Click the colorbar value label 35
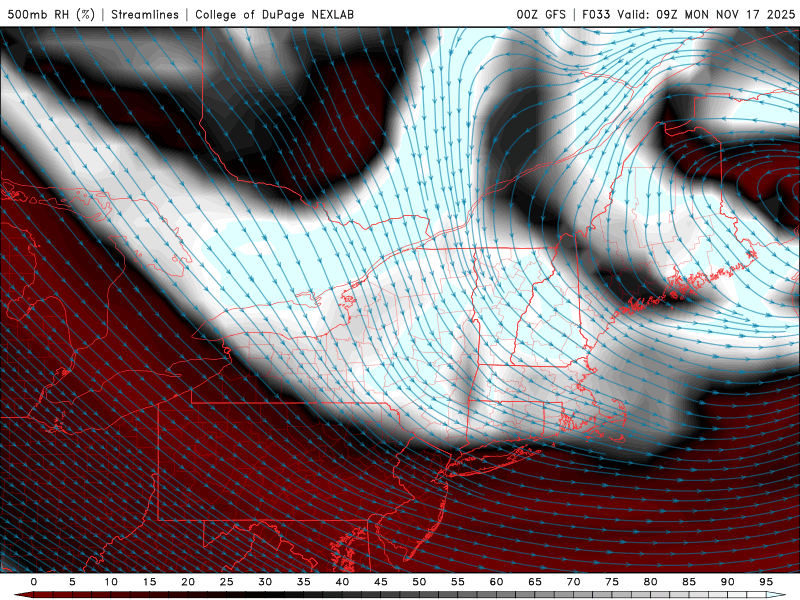The image size is (800, 600). coord(304,582)
